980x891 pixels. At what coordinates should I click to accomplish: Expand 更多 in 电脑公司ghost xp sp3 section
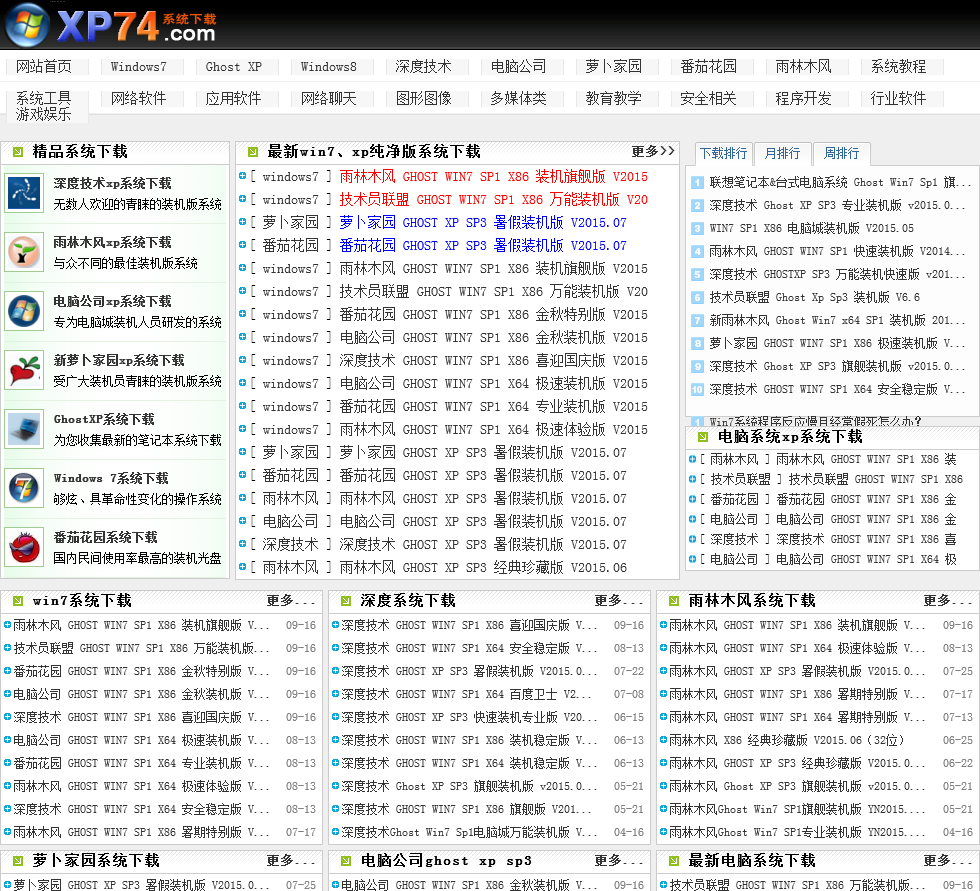point(619,861)
